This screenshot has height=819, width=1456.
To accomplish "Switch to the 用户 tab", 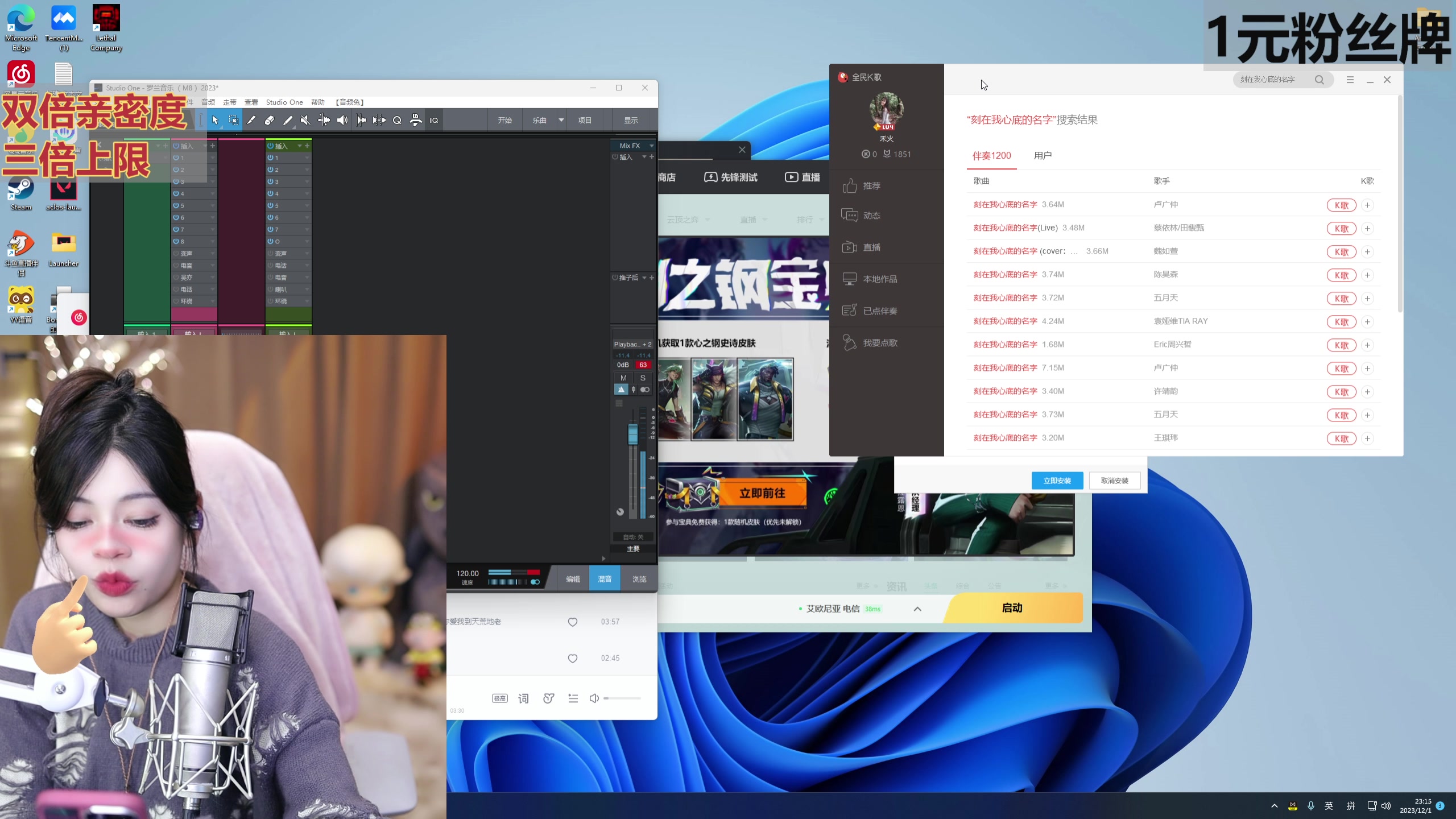I will (x=1043, y=156).
